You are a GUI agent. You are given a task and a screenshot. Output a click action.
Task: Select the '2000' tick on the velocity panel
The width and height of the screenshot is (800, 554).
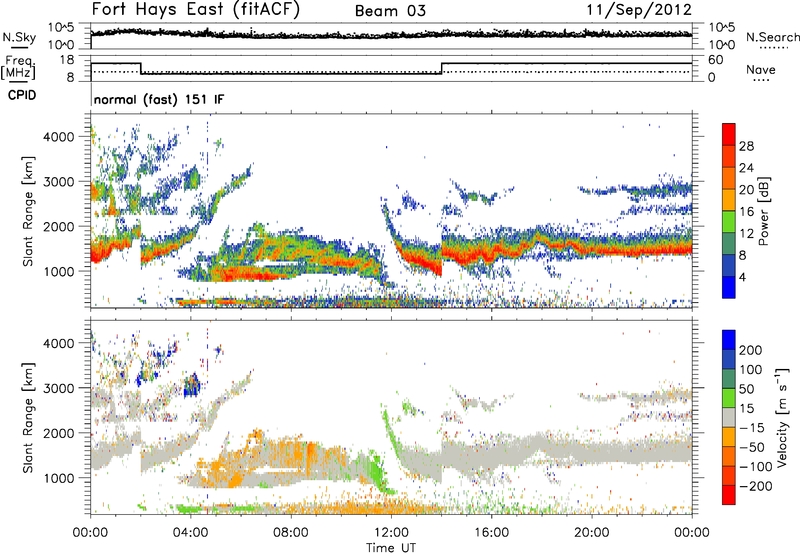58,433
